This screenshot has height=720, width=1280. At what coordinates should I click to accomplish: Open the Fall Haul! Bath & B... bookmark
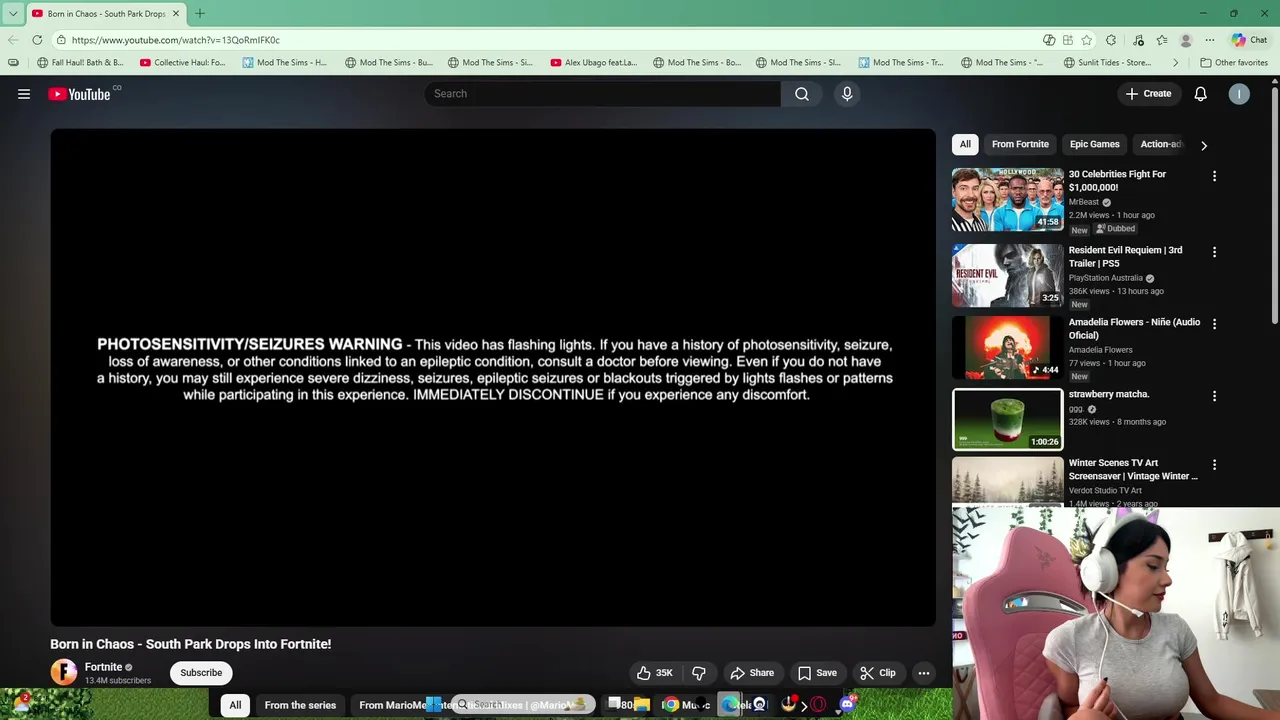click(x=80, y=62)
